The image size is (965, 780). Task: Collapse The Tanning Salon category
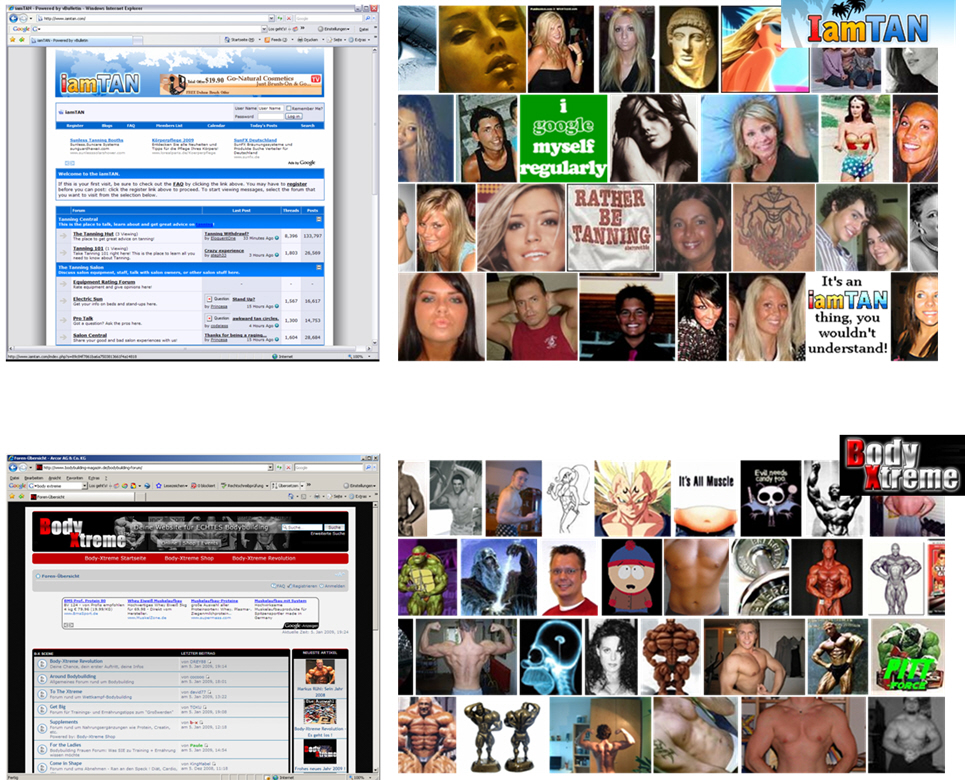pyautogui.click(x=319, y=267)
